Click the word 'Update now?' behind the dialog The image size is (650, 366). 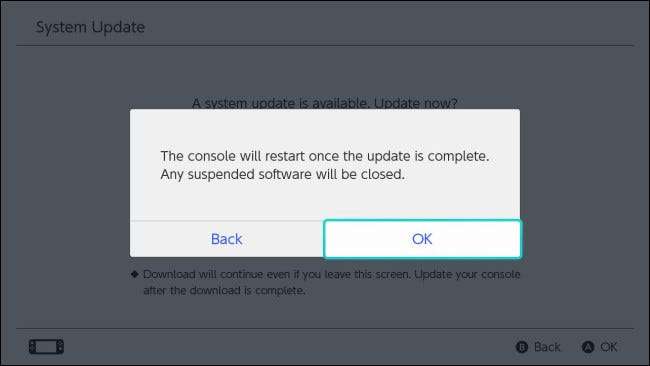tap(415, 103)
